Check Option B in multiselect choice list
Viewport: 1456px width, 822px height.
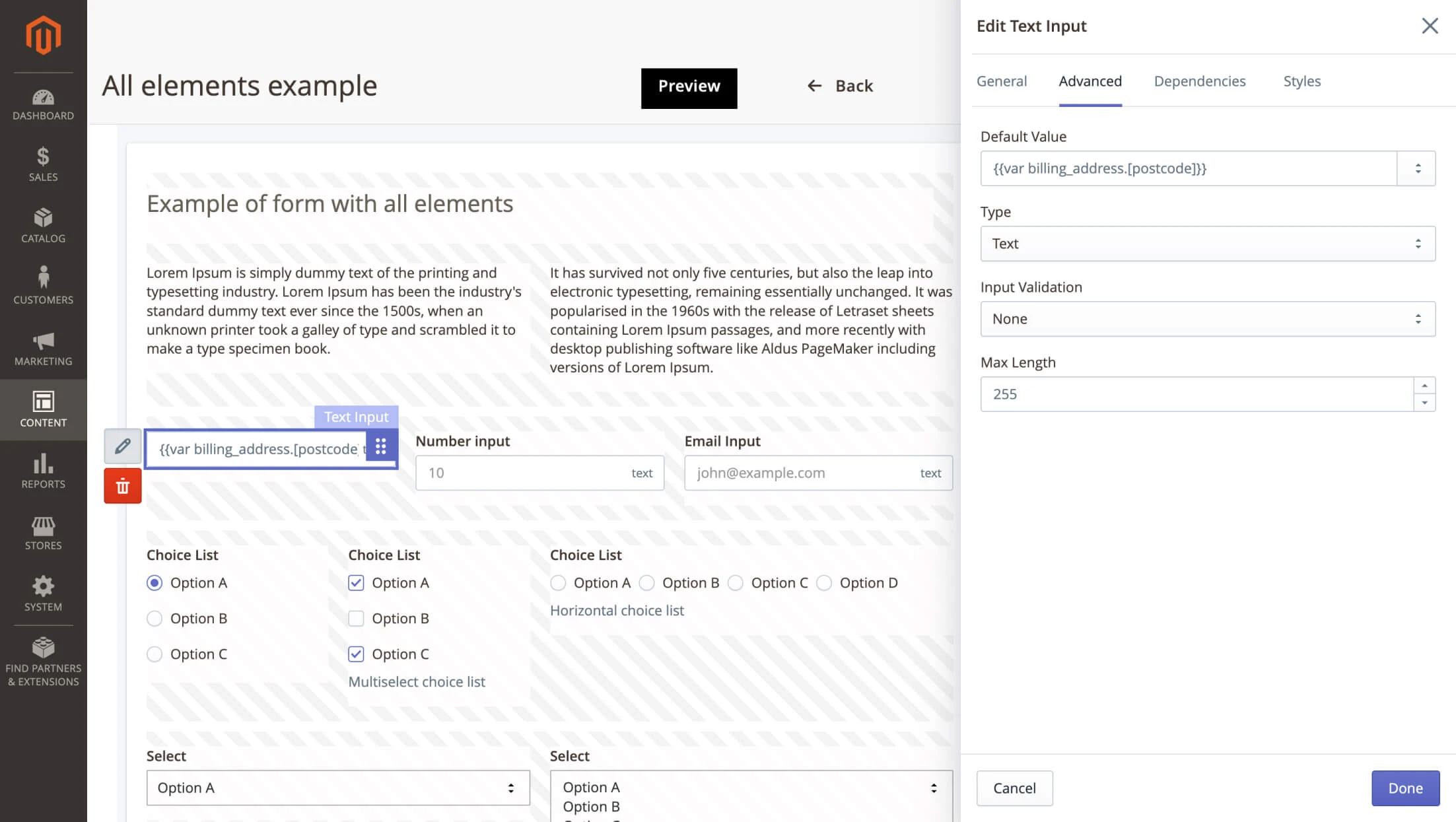point(356,618)
